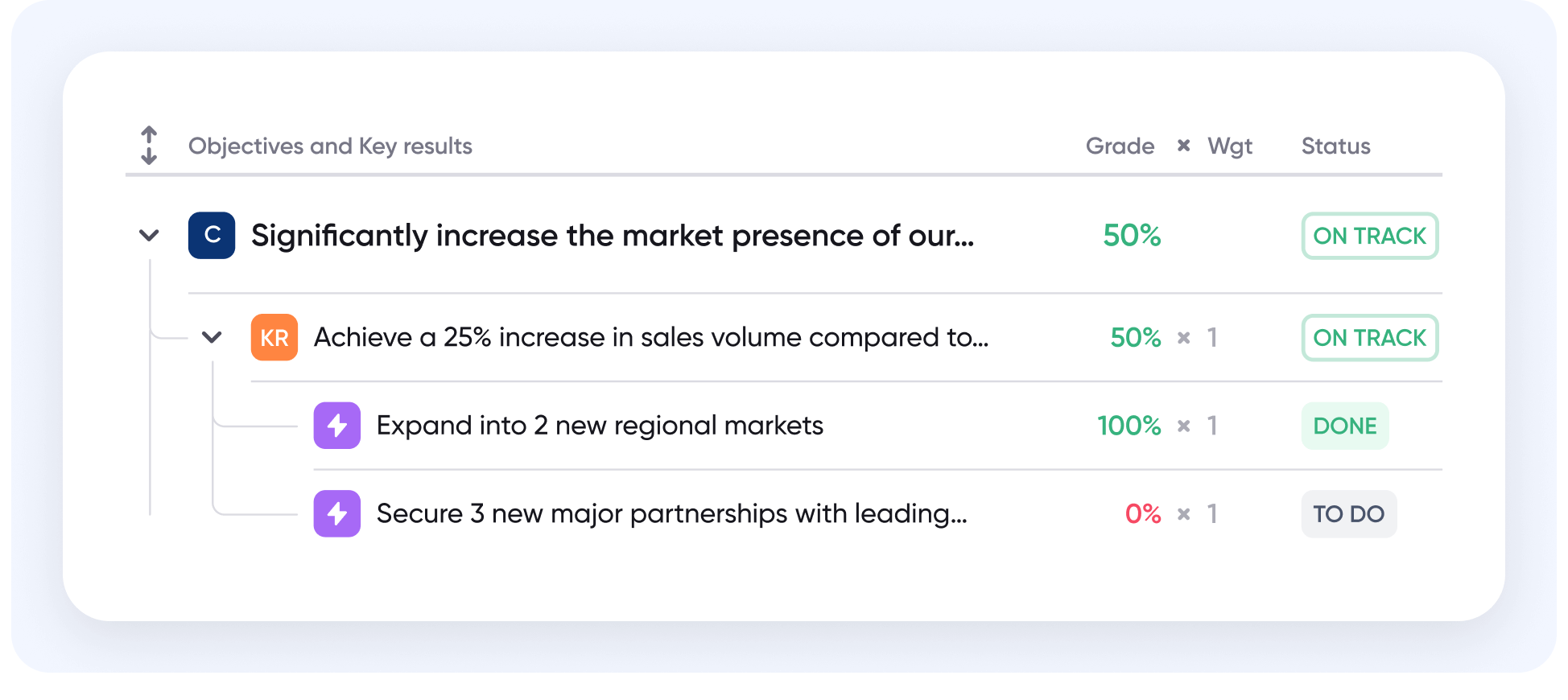This screenshot has width=1568, height=700.
Task: Collapse the Significantly increase market presence objective
Action: coord(148,236)
